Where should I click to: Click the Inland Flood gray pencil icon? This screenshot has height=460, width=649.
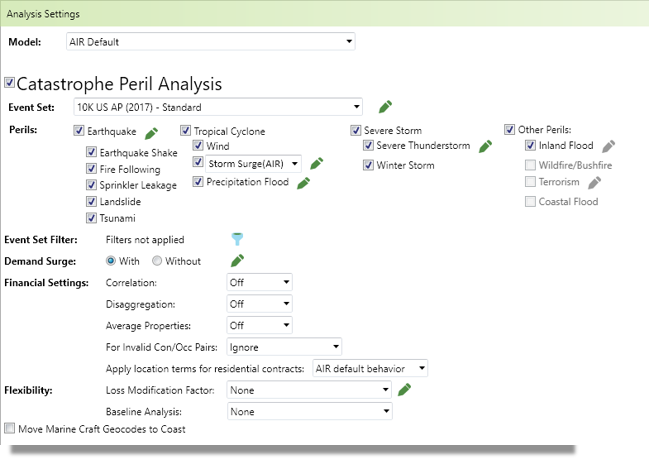(x=608, y=146)
